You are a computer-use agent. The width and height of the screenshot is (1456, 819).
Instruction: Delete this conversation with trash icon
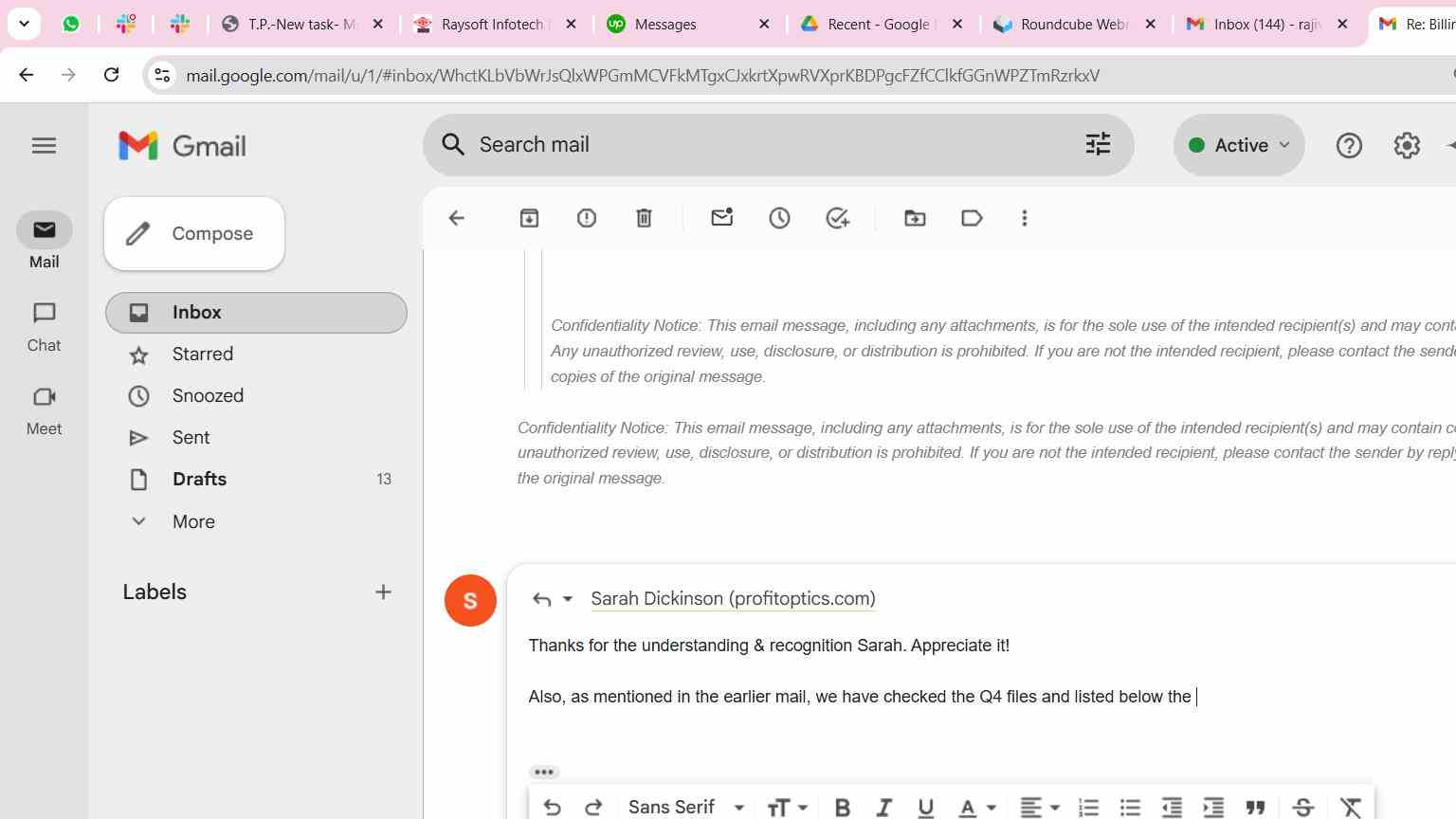[x=644, y=218]
